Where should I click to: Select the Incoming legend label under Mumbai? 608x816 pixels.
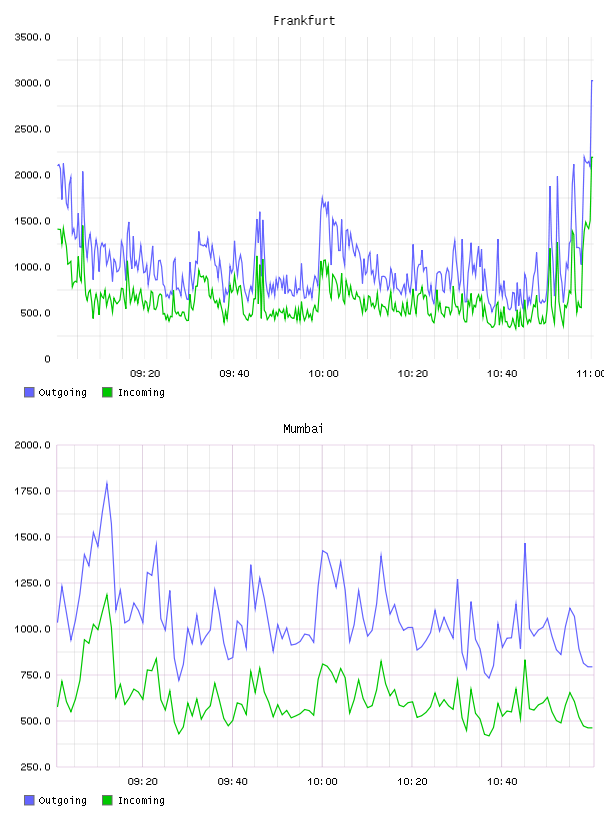(x=141, y=801)
